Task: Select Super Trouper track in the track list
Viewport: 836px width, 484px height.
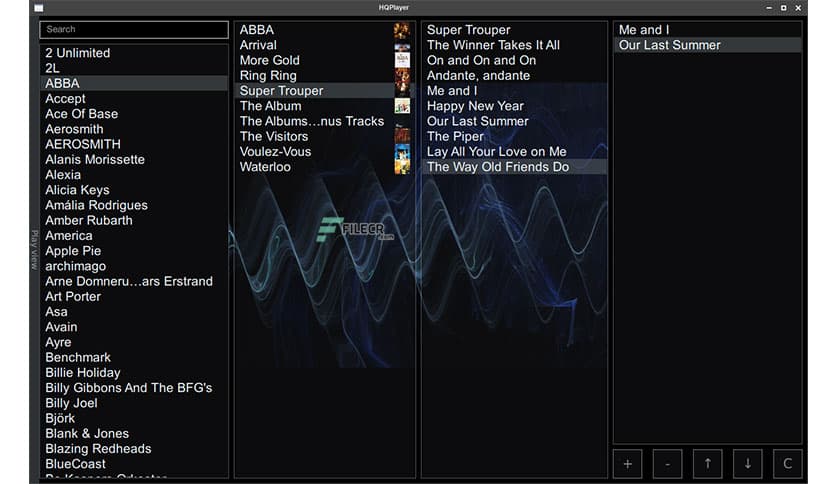Action: (x=515, y=30)
